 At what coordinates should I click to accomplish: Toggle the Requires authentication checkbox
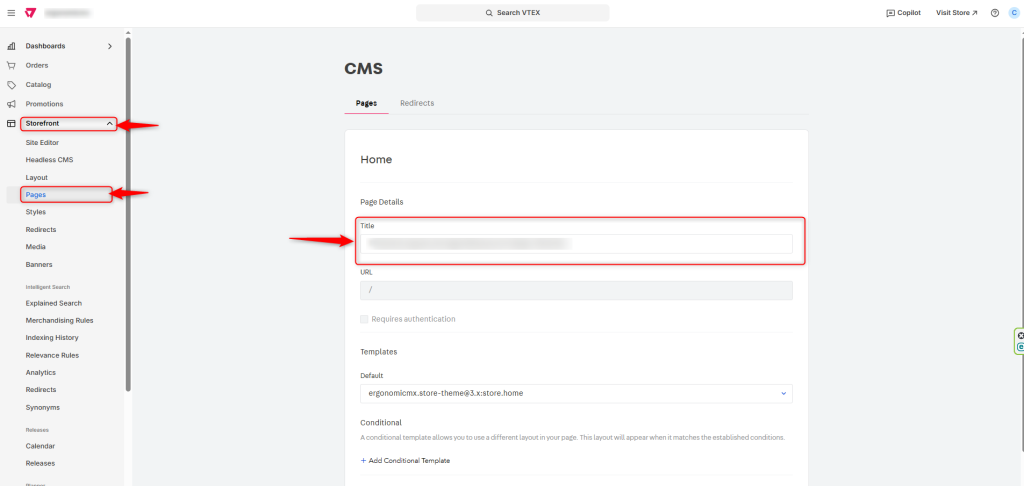coord(365,319)
